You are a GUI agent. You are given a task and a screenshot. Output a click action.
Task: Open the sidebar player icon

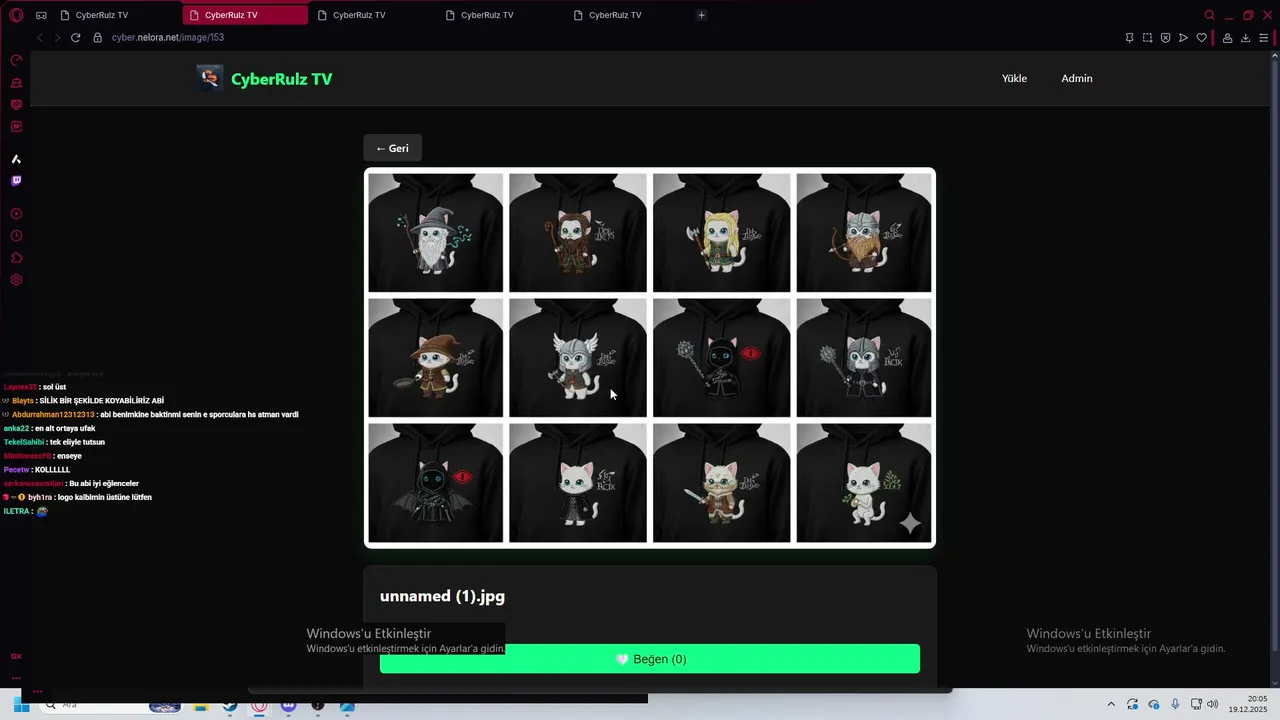pyautogui.click(x=16, y=214)
